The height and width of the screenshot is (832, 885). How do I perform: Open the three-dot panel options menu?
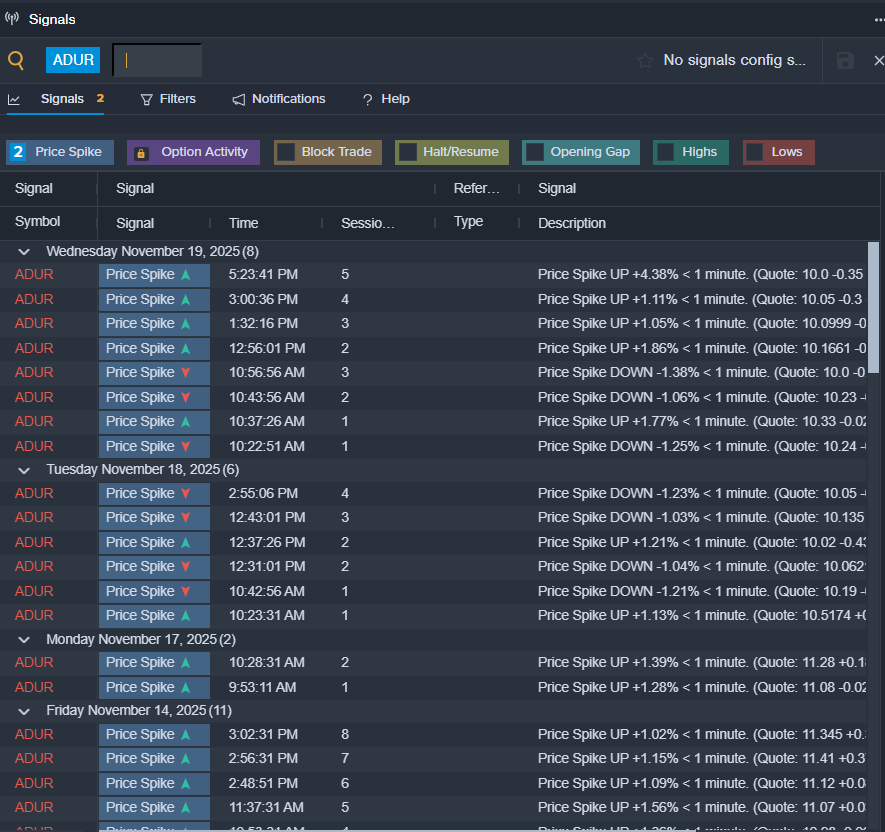[x=878, y=19]
